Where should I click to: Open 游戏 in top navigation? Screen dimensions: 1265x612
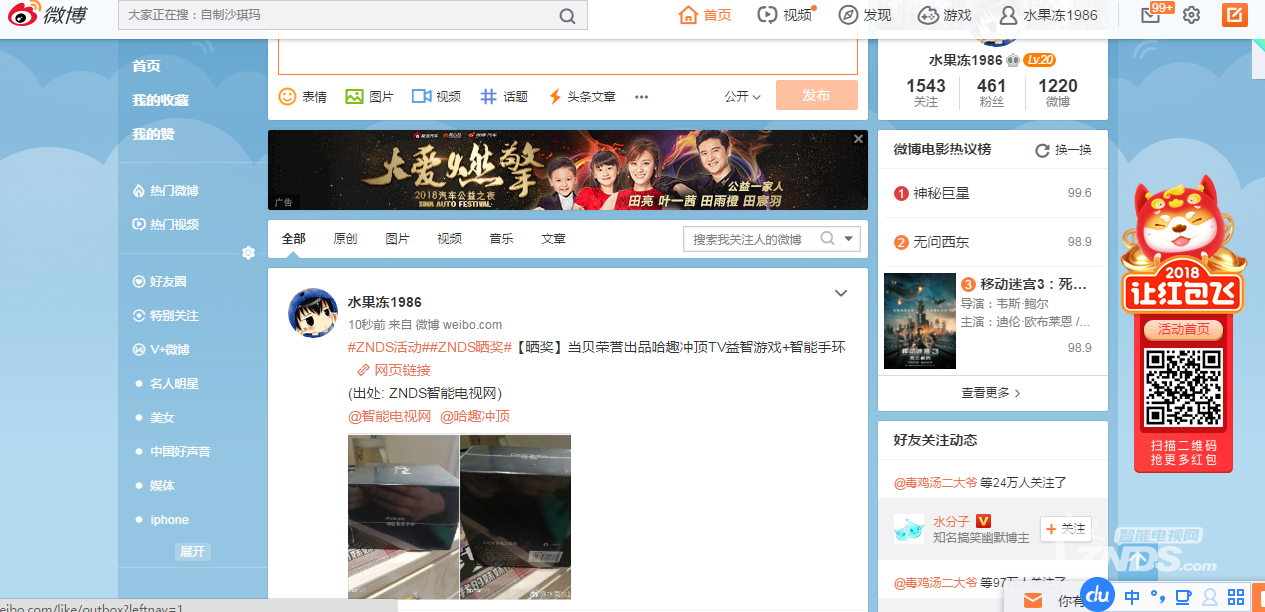coord(945,15)
